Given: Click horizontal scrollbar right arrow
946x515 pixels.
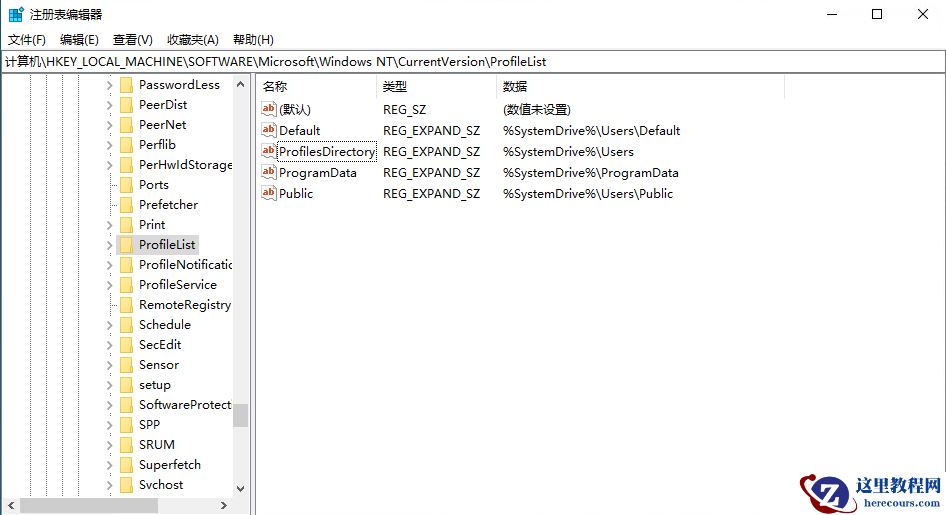Looking at the screenshot, I should [x=224, y=505].
